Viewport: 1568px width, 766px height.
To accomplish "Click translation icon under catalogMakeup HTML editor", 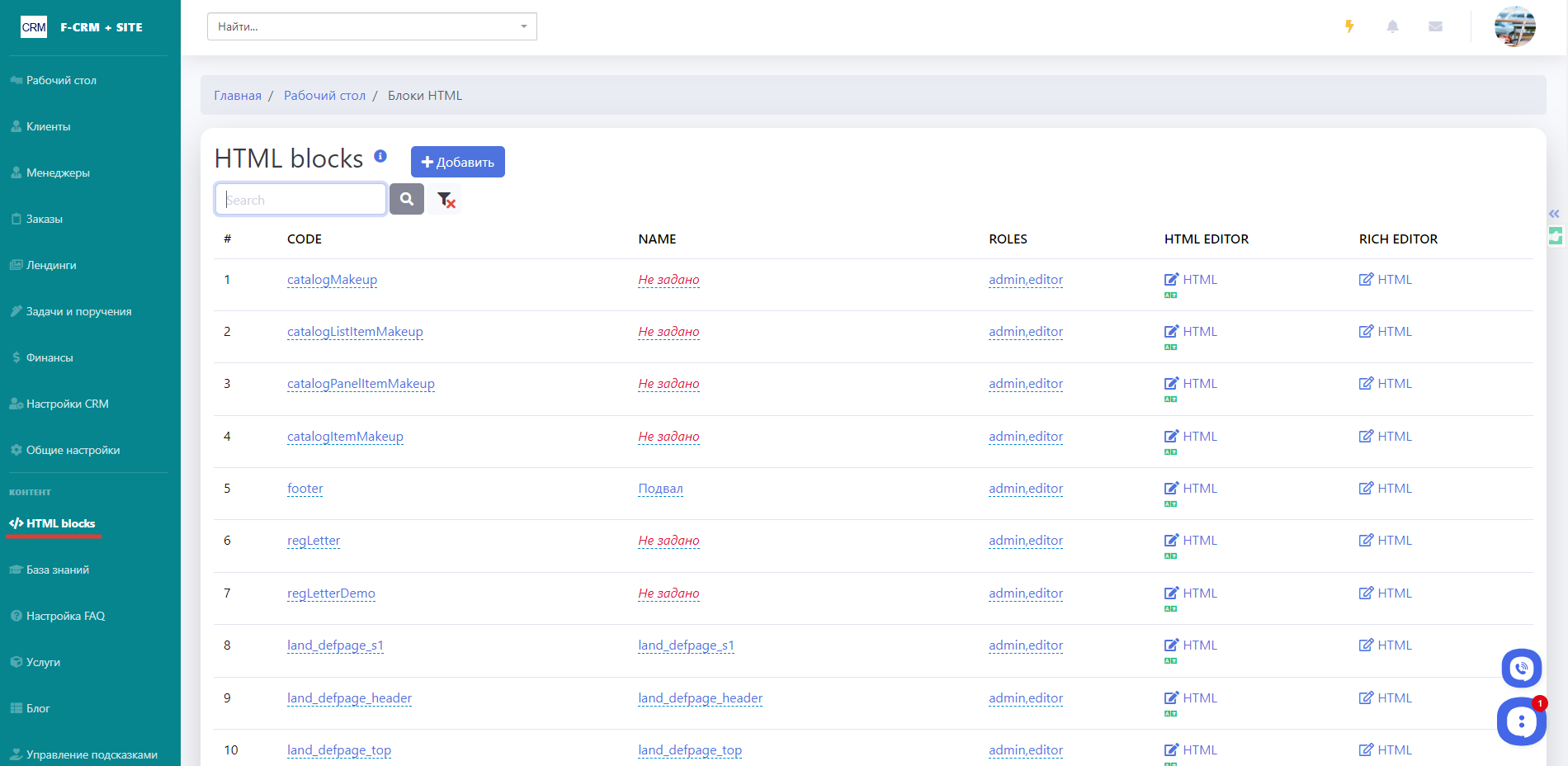I will point(1170,296).
